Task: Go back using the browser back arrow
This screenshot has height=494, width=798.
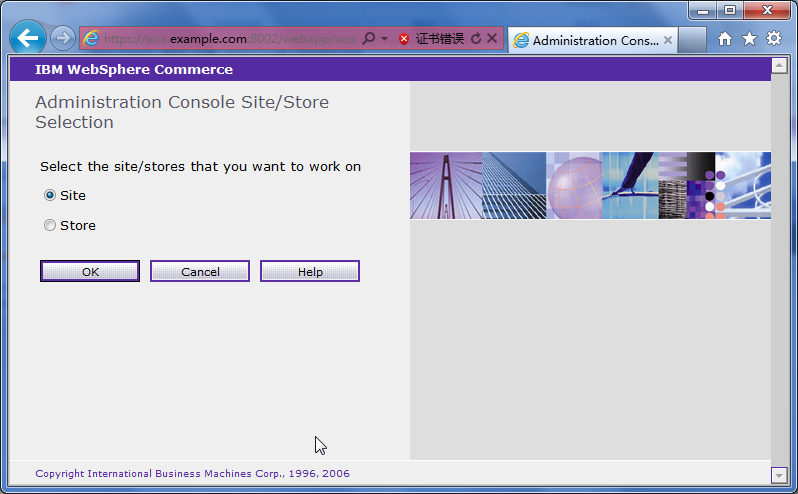Action: point(27,38)
